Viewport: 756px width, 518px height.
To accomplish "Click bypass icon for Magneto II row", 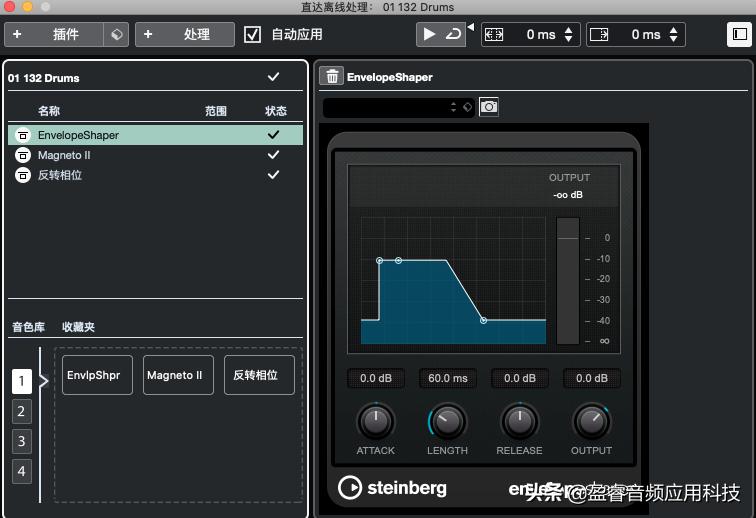I will pos(23,155).
